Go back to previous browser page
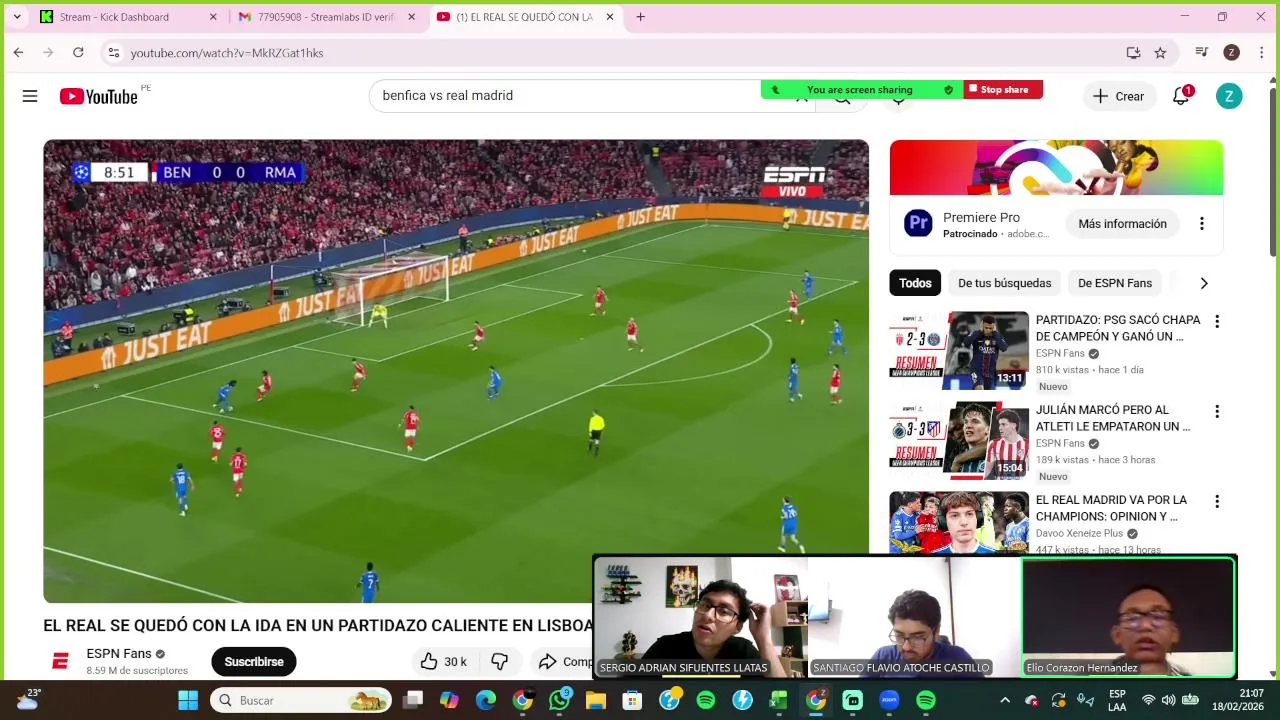The height and width of the screenshot is (720, 1280). (x=18, y=52)
